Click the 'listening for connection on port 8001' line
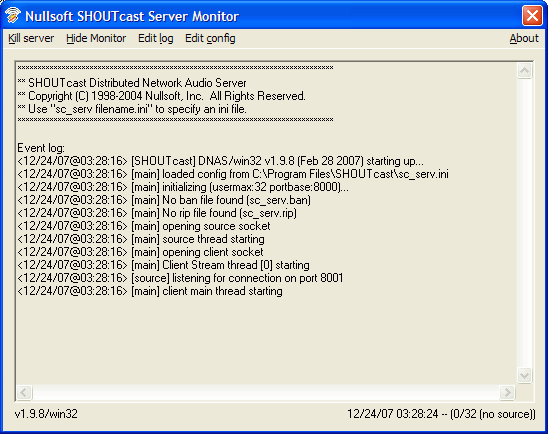548x434 pixels. [180, 278]
